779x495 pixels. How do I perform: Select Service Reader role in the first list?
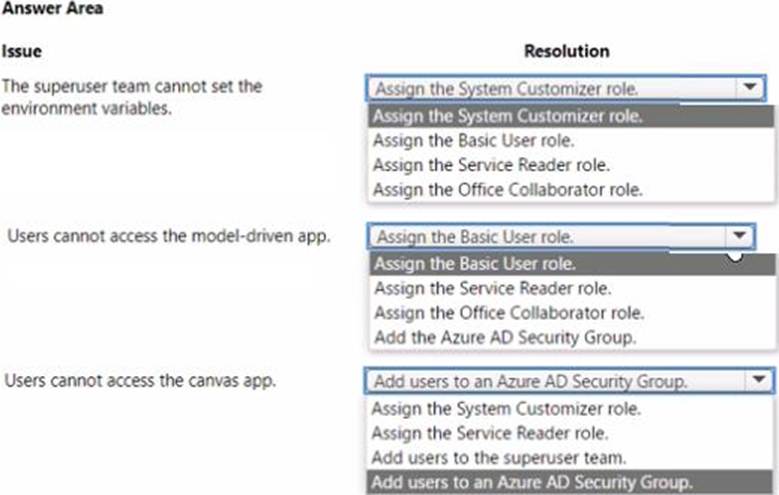point(490,165)
